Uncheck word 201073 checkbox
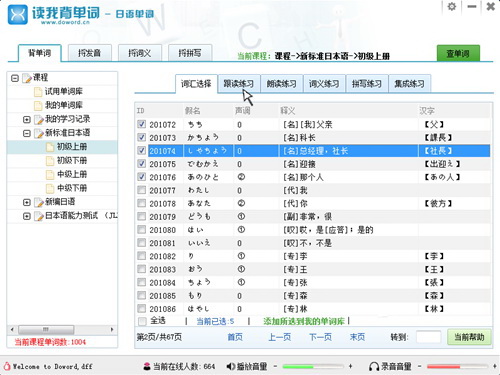The width and height of the screenshot is (500, 375). pyautogui.click(x=142, y=137)
